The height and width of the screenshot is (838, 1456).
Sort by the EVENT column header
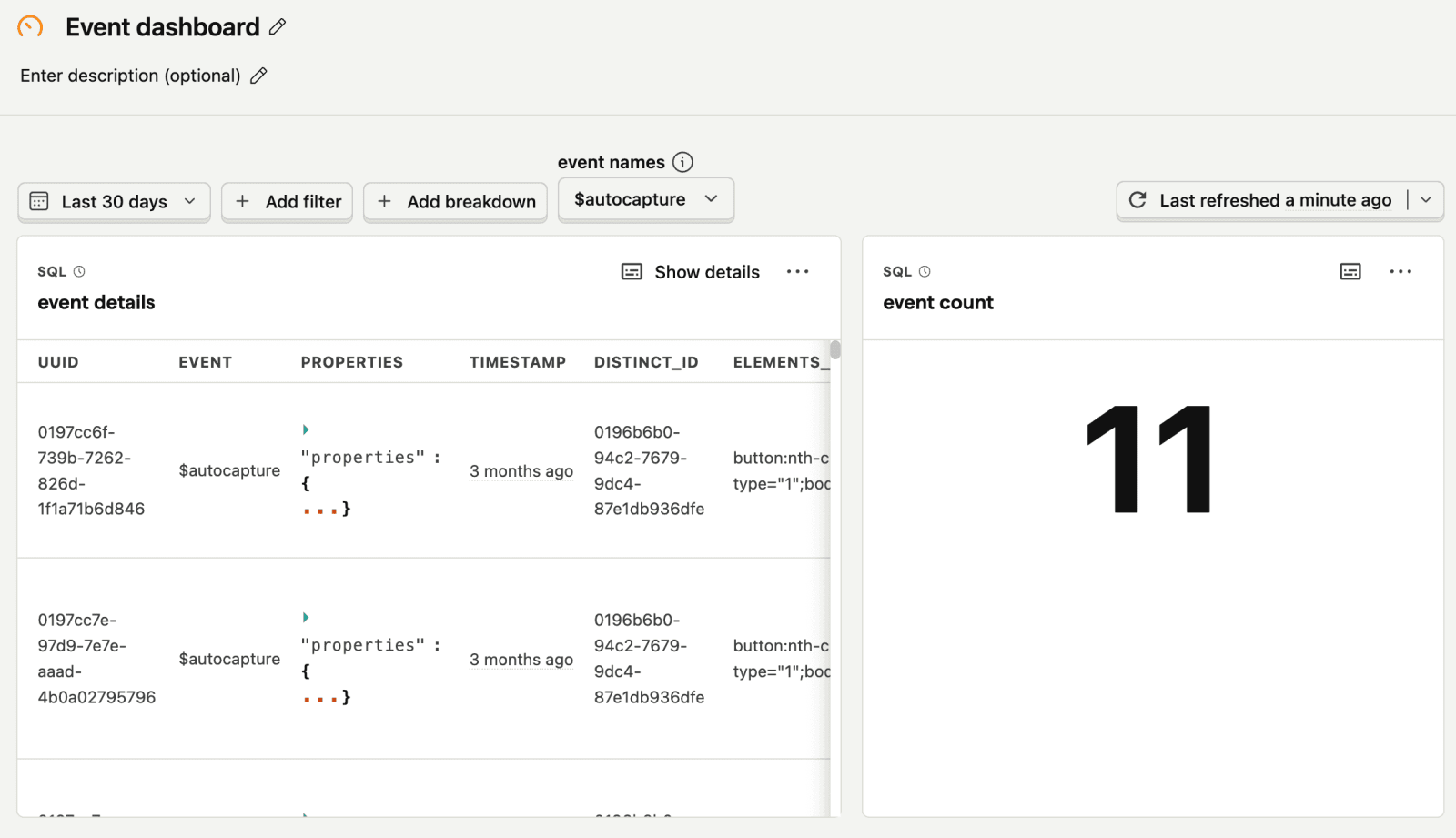tap(205, 362)
